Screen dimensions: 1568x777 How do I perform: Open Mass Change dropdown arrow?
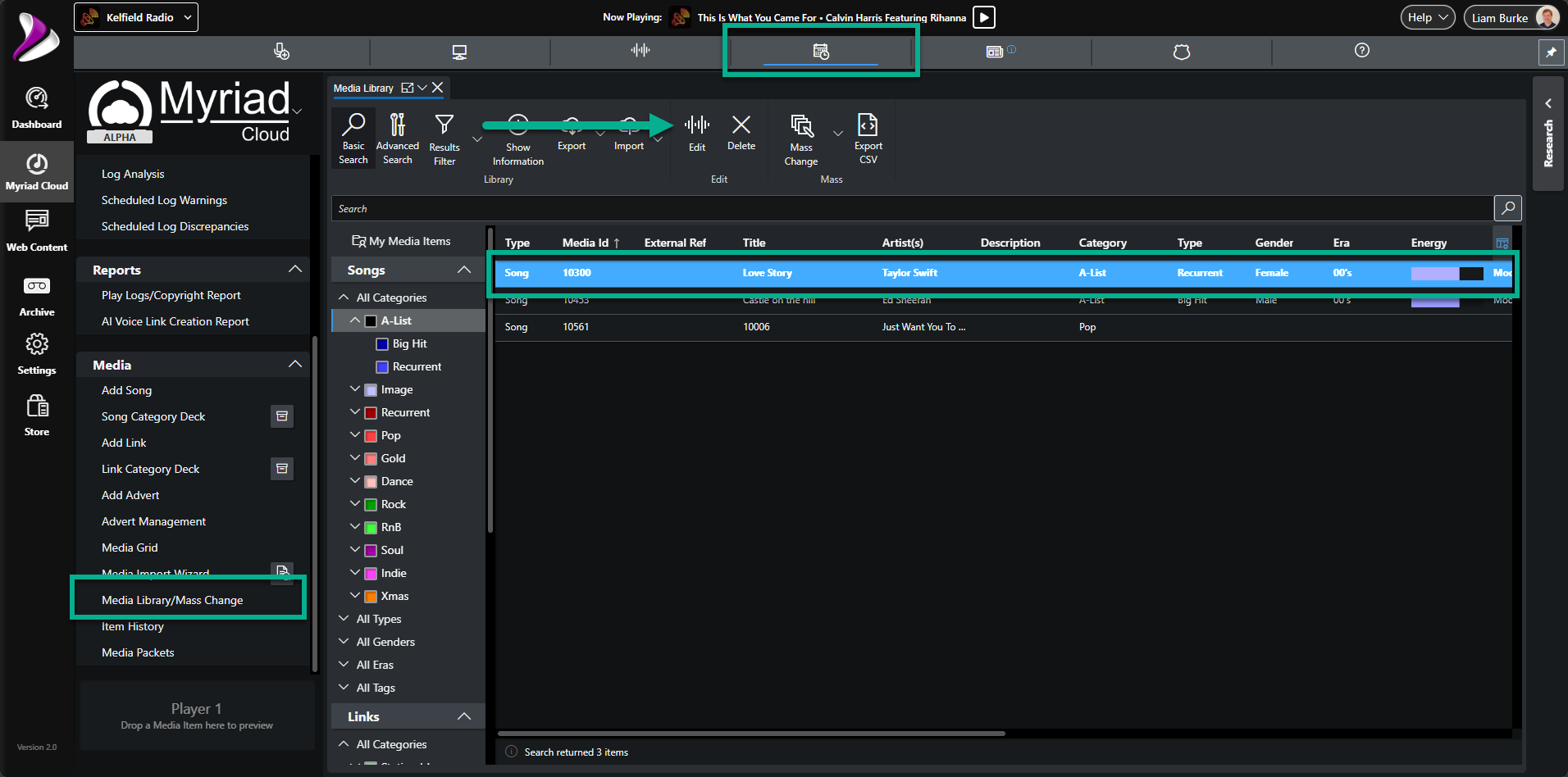click(x=838, y=133)
